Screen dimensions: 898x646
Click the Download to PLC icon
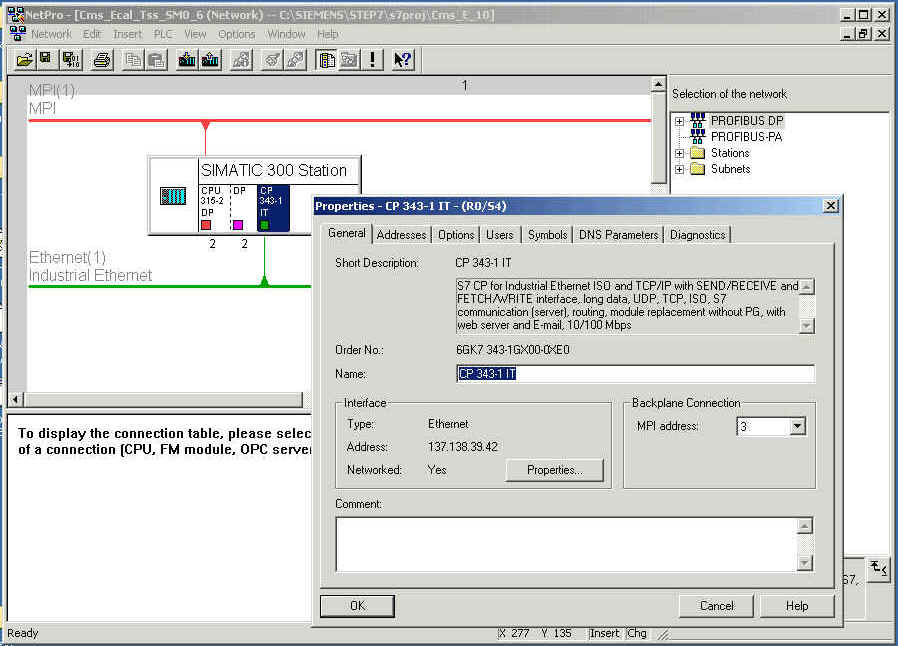coord(187,60)
